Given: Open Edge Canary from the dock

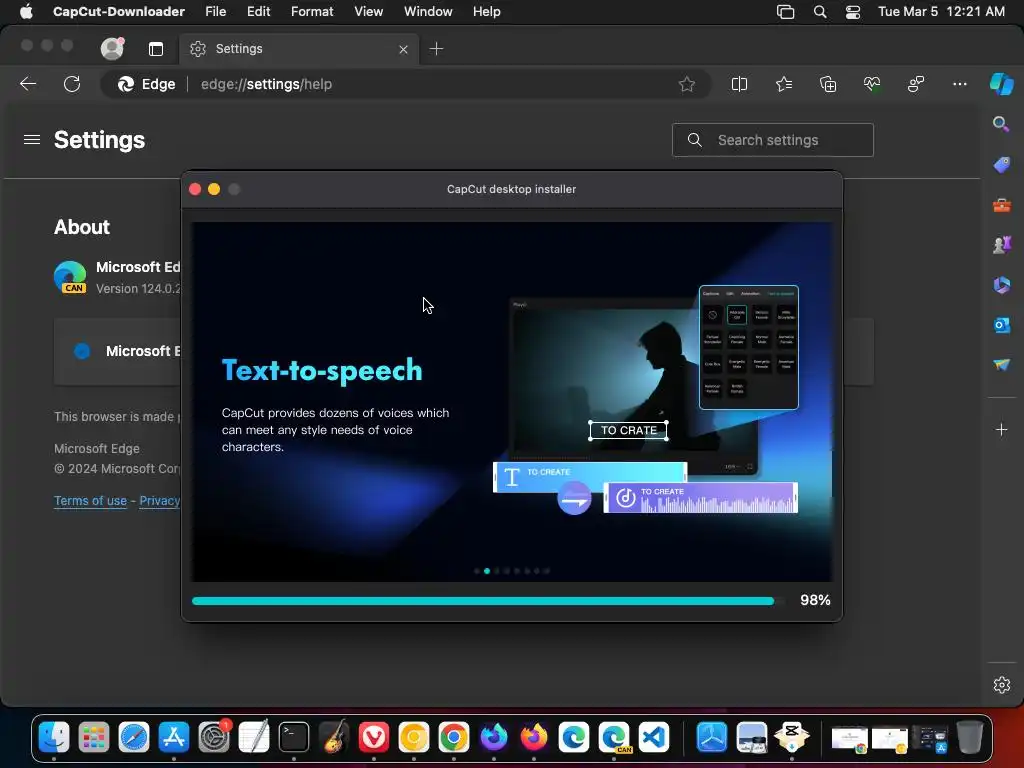Looking at the screenshot, I should 614,737.
